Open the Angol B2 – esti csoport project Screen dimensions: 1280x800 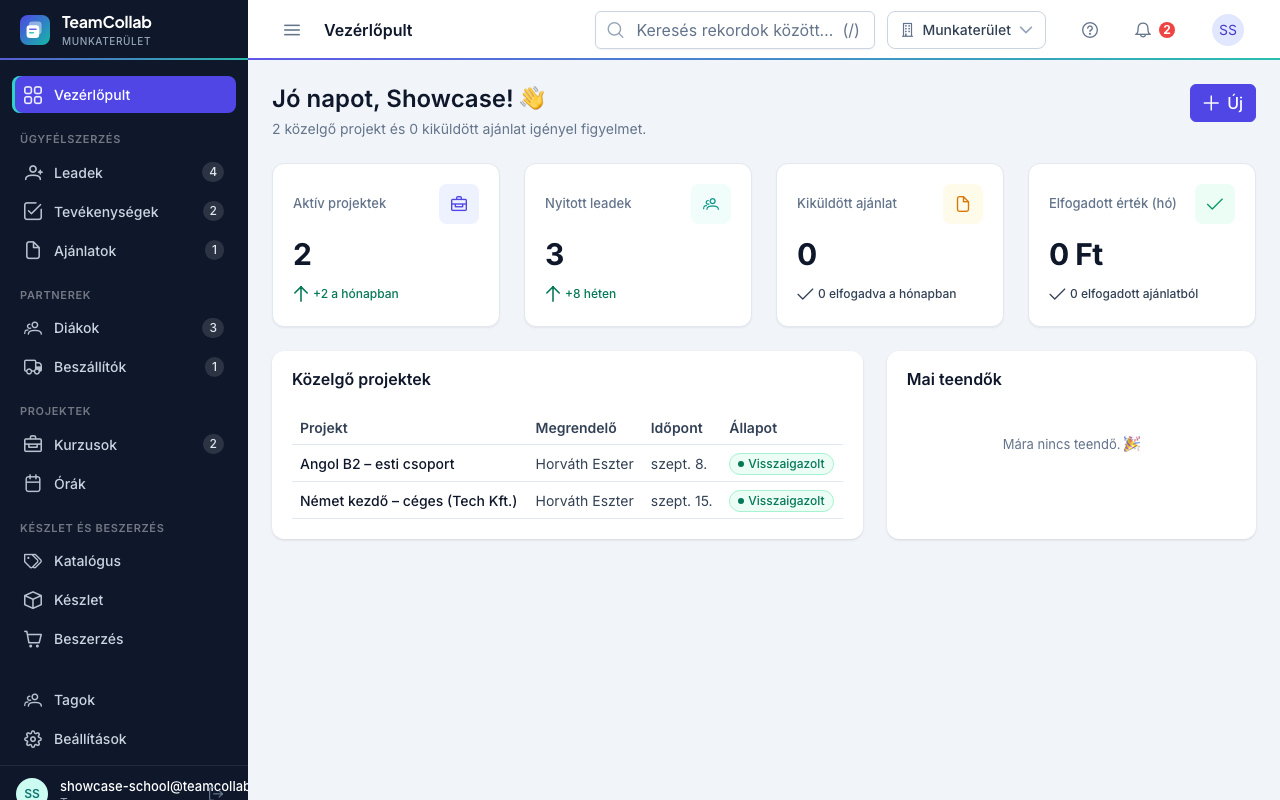coord(377,464)
